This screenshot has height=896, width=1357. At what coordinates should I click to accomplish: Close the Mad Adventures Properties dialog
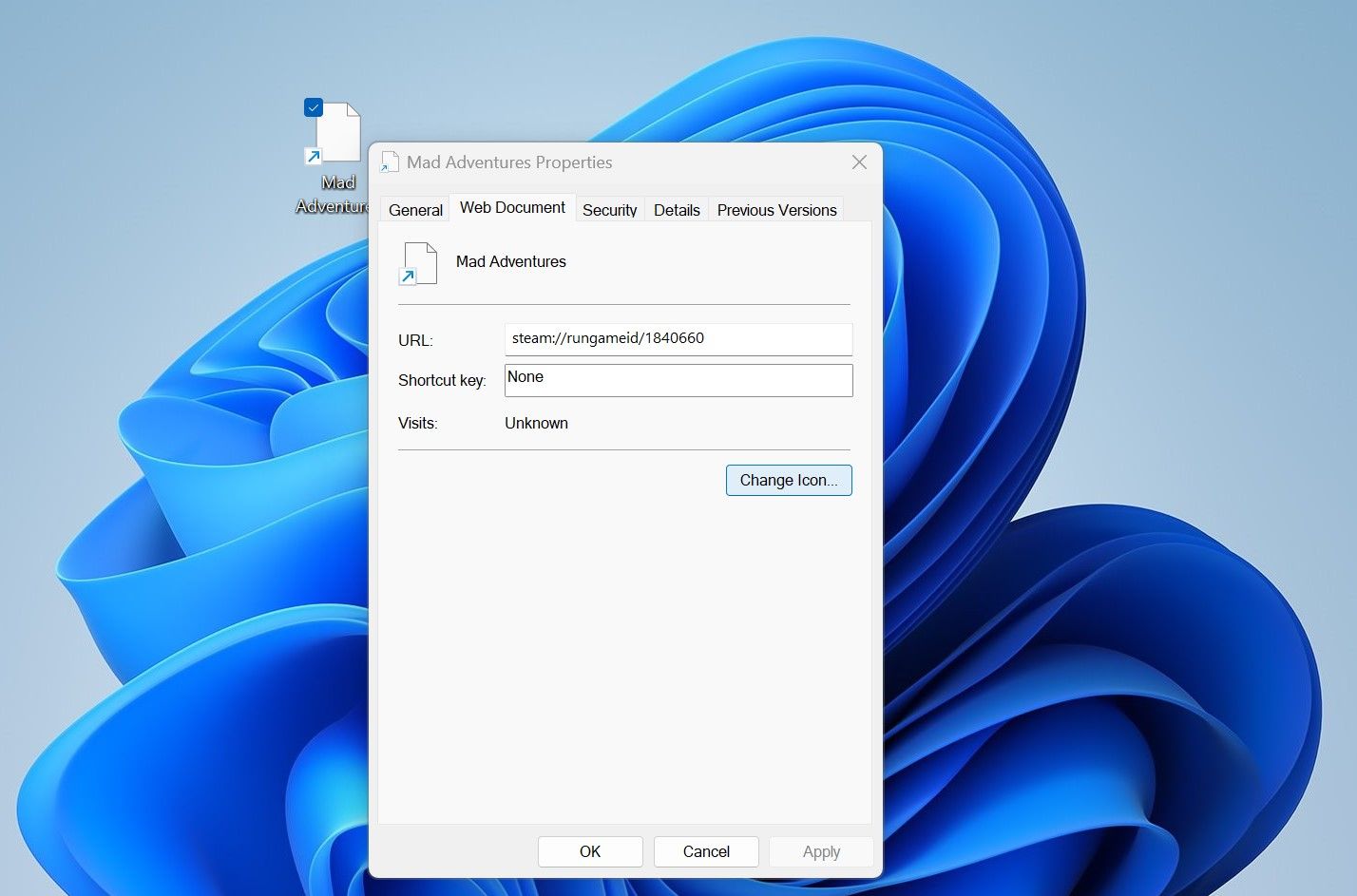pyautogui.click(x=859, y=162)
